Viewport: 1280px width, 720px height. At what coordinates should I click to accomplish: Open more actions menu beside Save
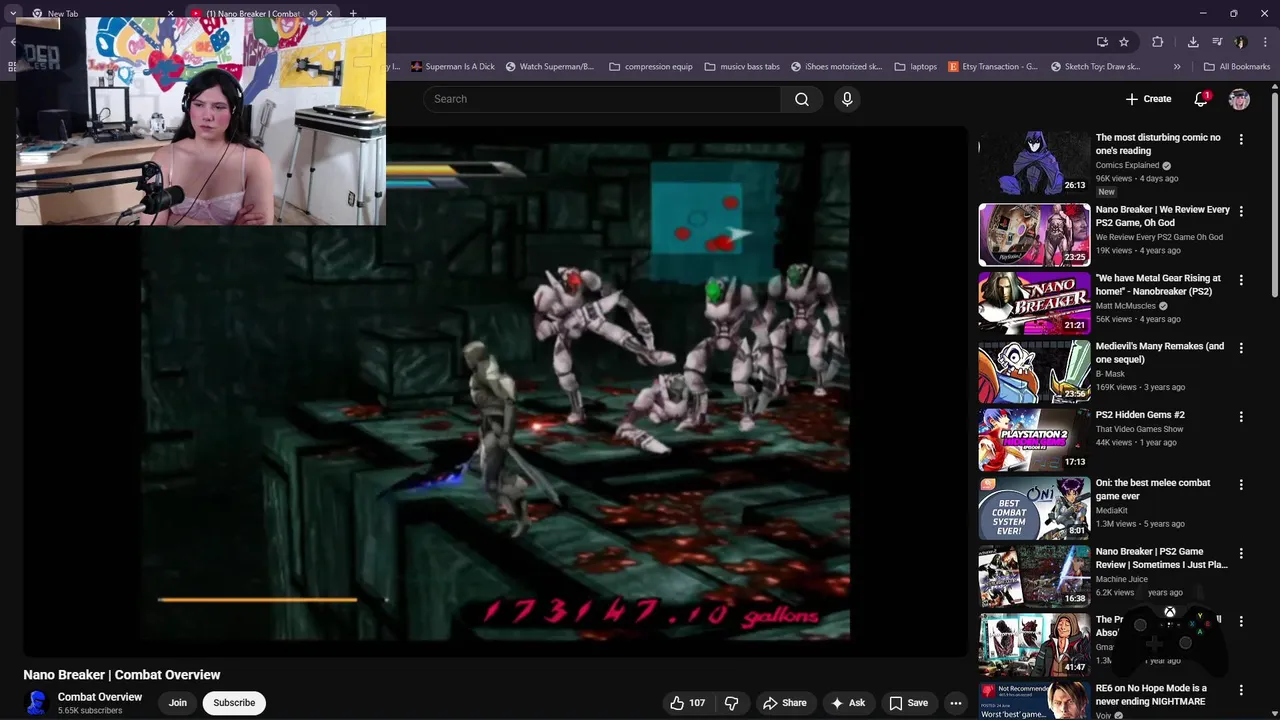click(x=956, y=703)
